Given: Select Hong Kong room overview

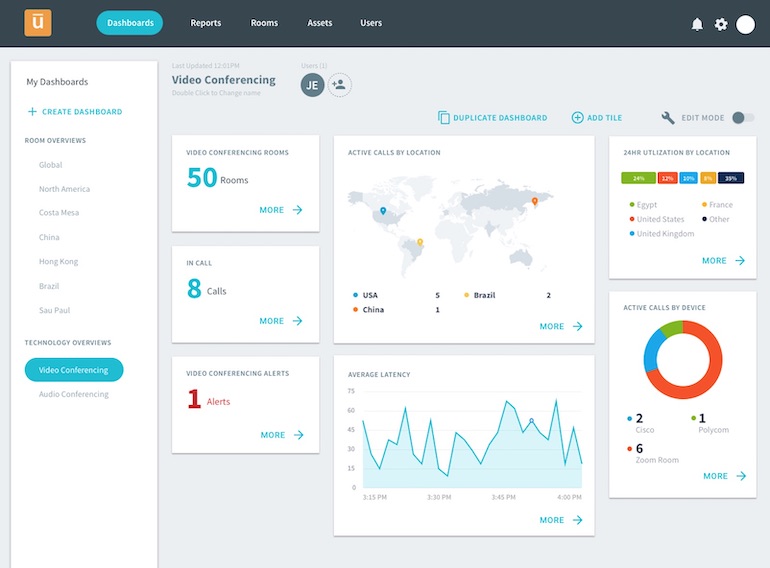Looking at the screenshot, I should pyautogui.click(x=58, y=262).
